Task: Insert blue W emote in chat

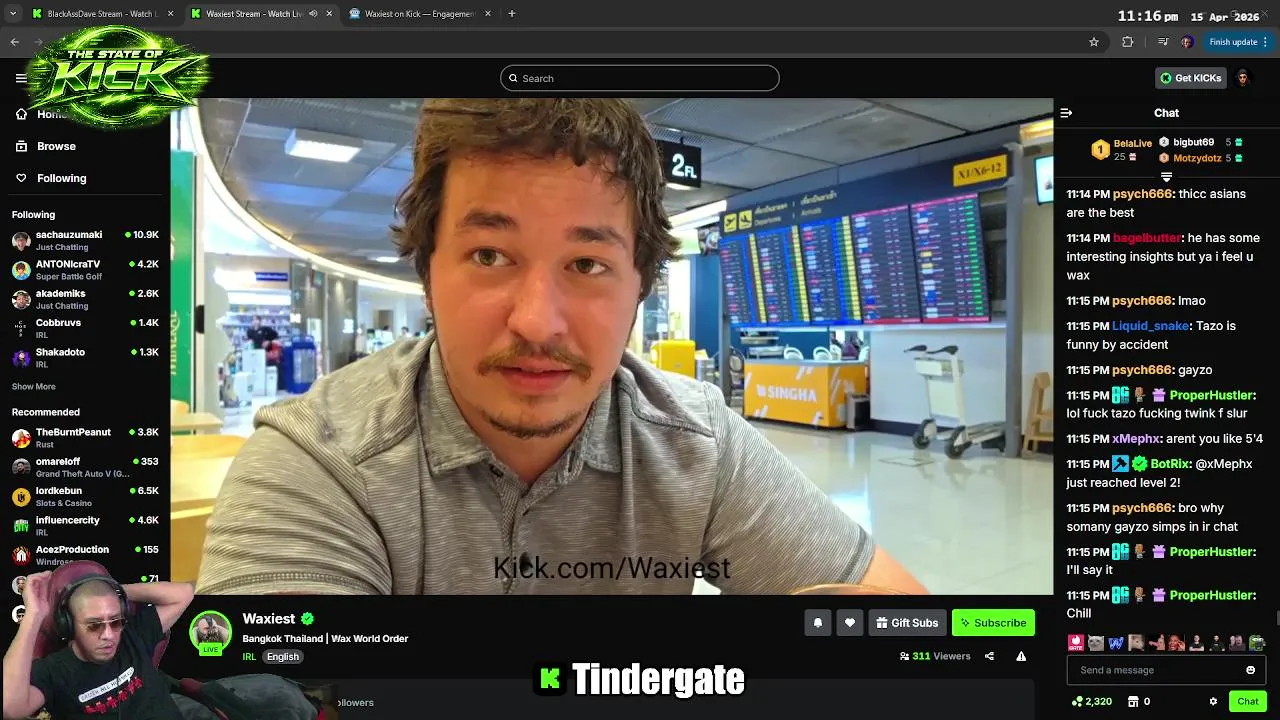Action: (1116, 643)
